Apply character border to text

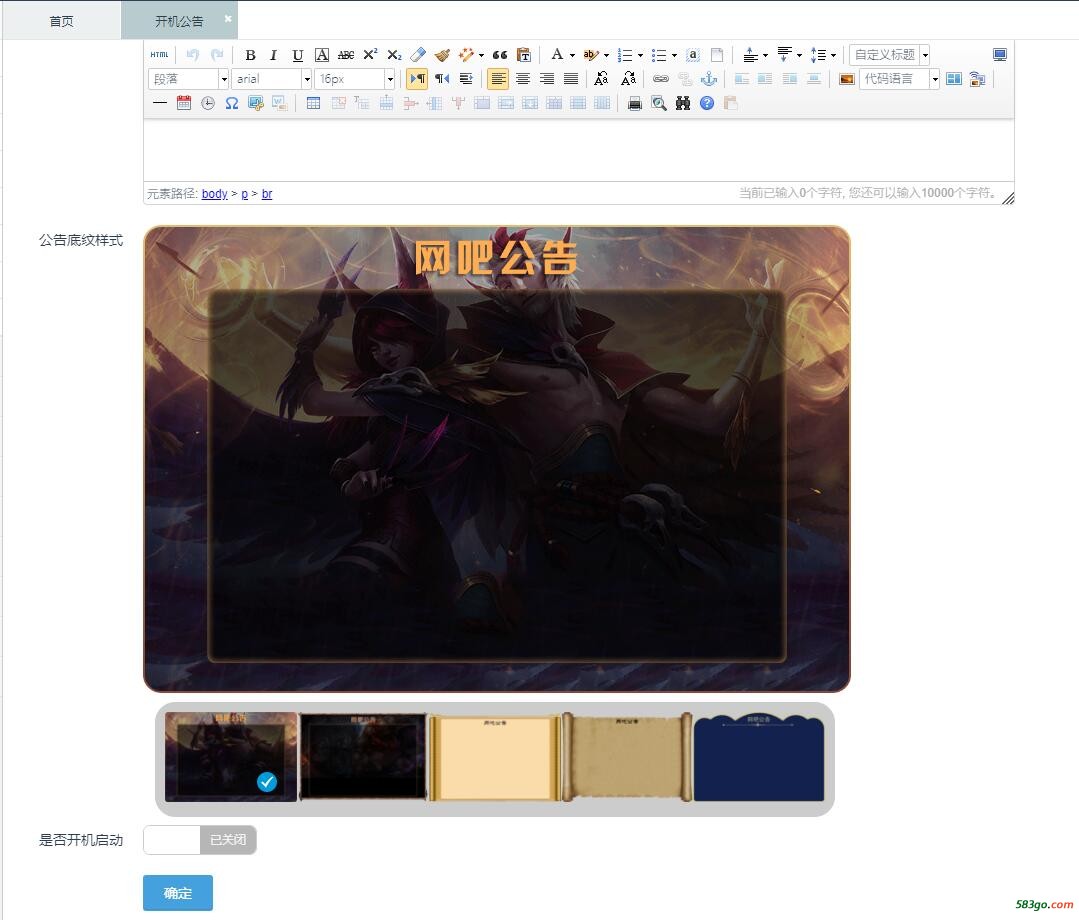click(x=321, y=55)
